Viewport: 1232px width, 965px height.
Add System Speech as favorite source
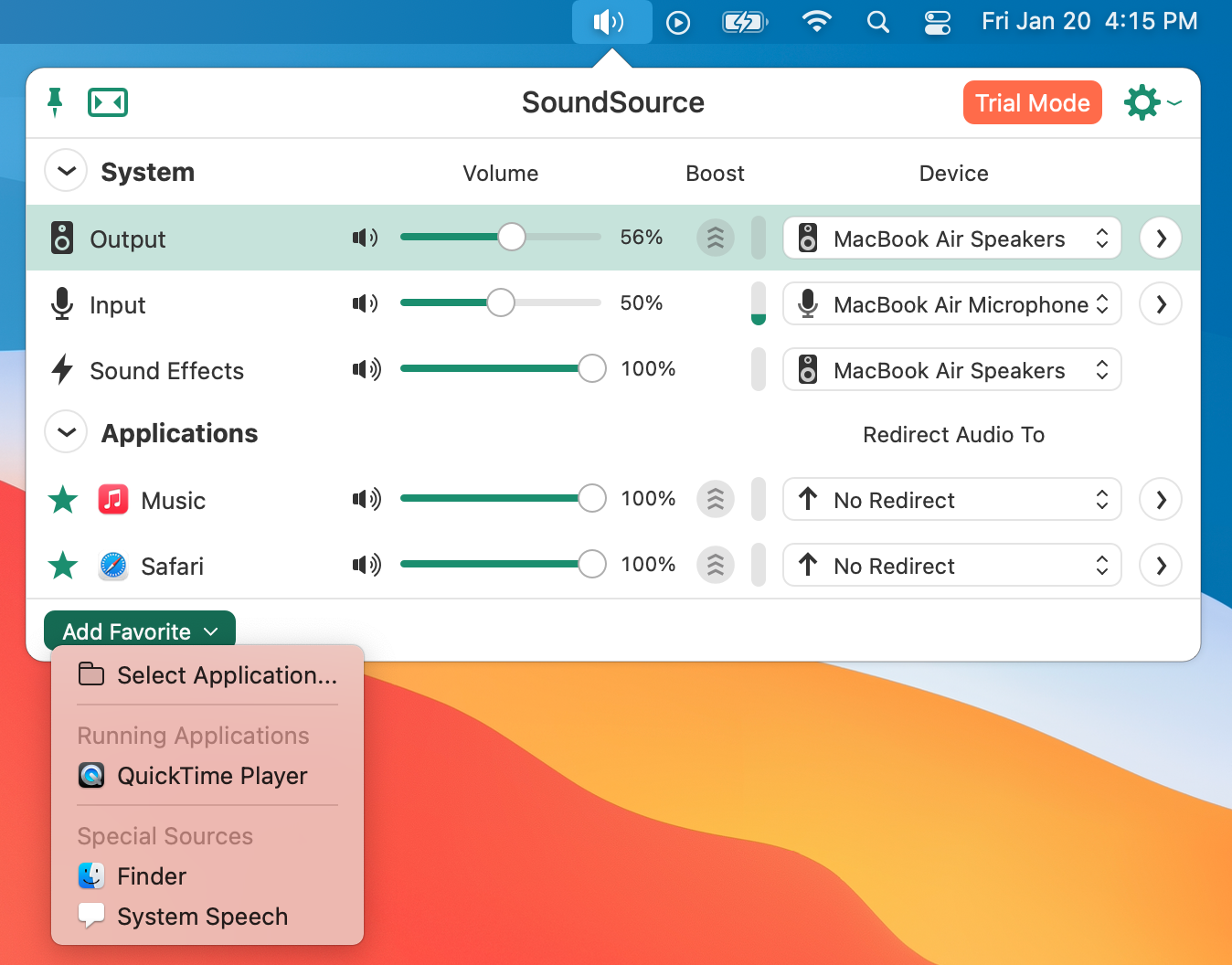[207, 916]
